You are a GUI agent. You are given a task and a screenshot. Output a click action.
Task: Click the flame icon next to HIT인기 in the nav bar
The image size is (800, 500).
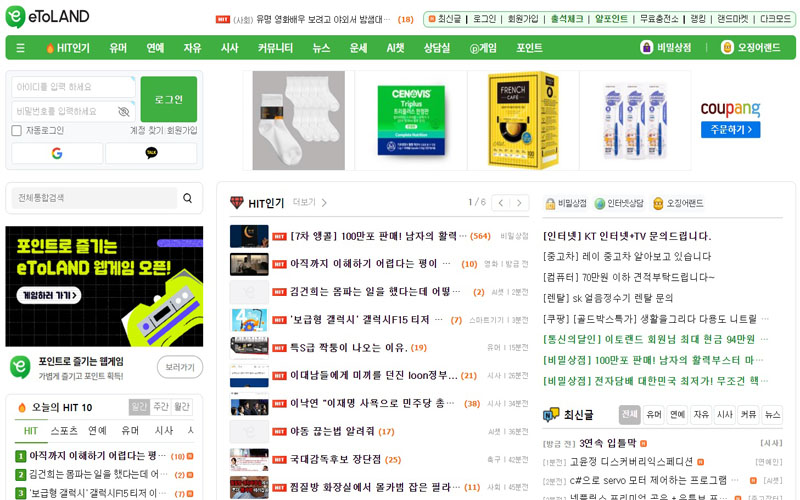(x=50, y=48)
